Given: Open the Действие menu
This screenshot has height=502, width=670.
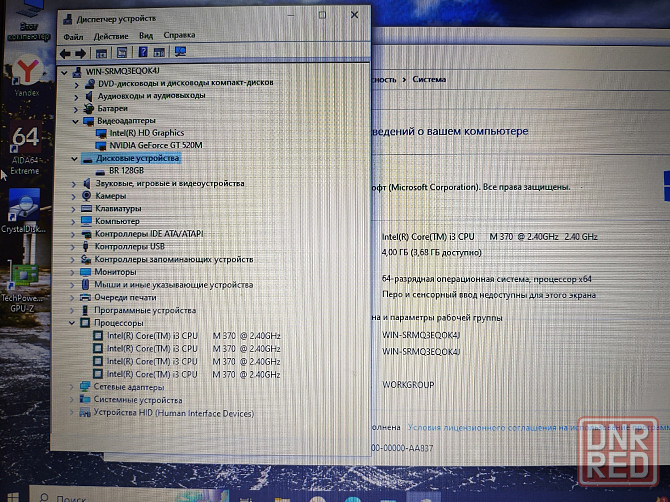Looking at the screenshot, I should tap(110, 36).
